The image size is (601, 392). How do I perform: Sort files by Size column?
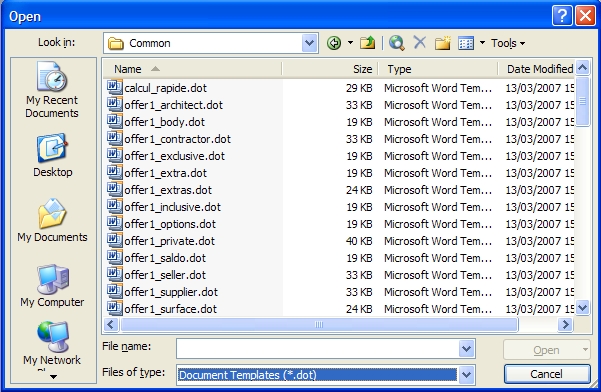[330, 69]
